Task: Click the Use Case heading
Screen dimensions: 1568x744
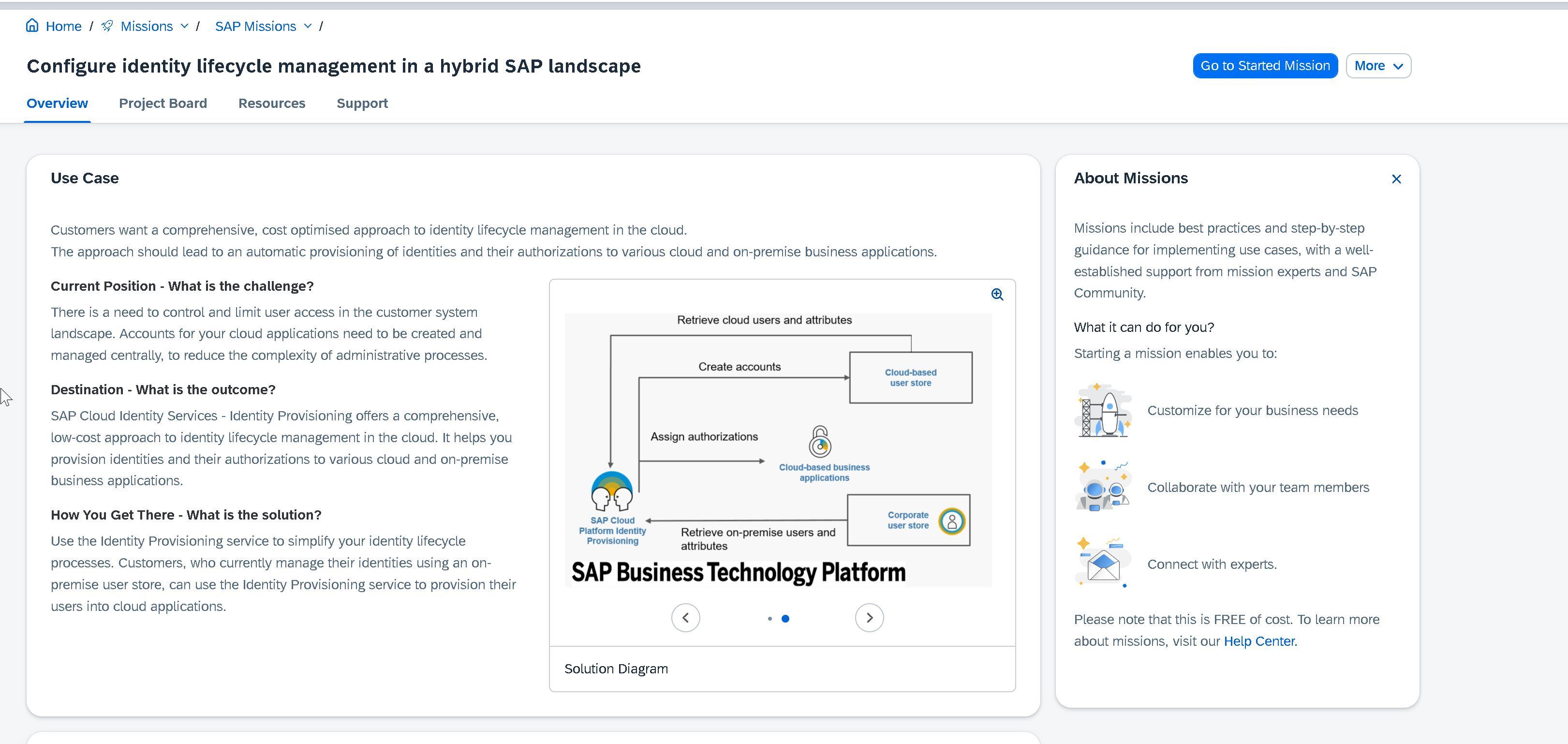Action: click(85, 179)
